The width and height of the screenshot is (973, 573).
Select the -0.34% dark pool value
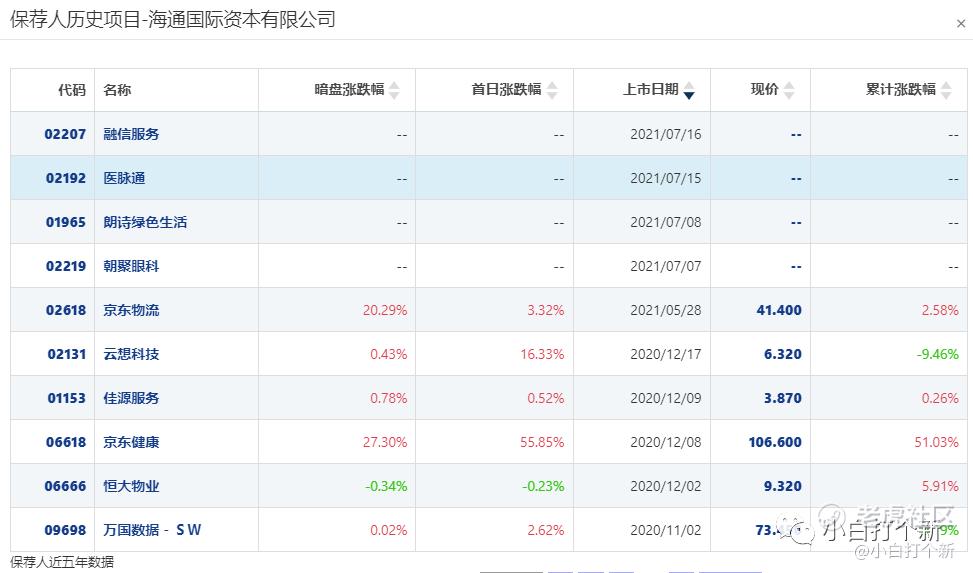pyautogui.click(x=386, y=487)
